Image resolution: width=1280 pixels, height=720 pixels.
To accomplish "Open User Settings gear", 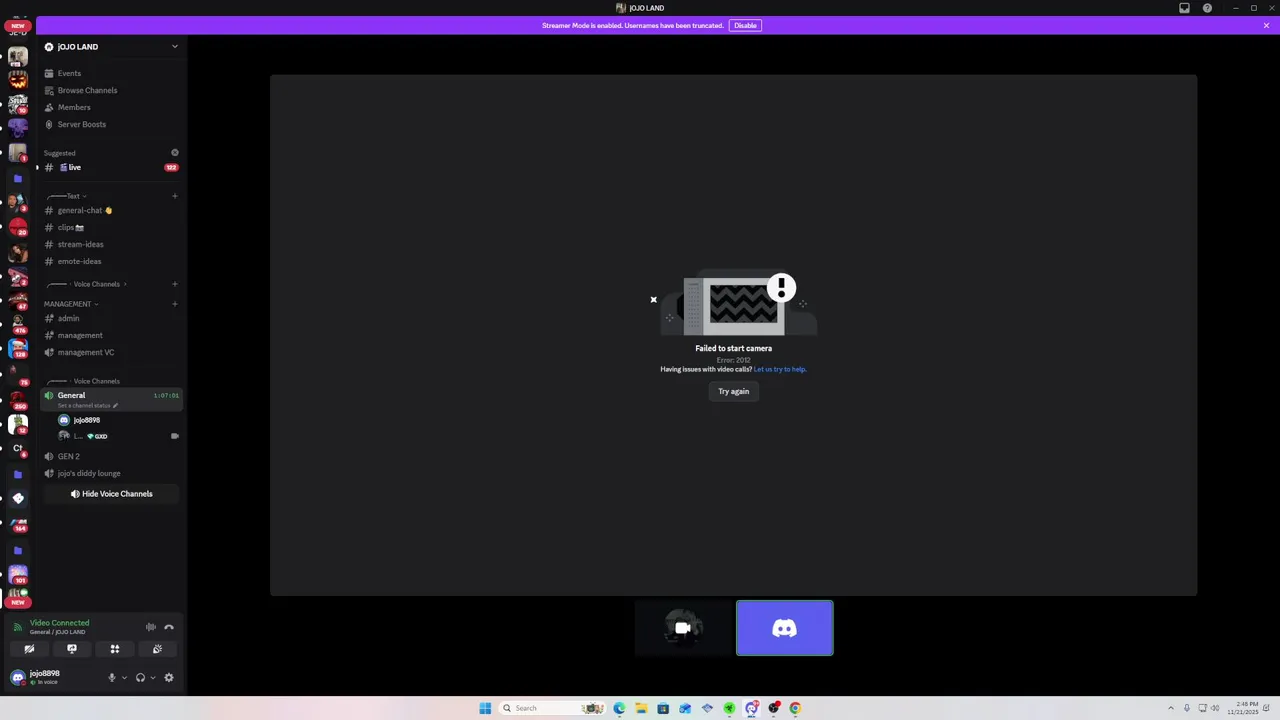I will [169, 677].
